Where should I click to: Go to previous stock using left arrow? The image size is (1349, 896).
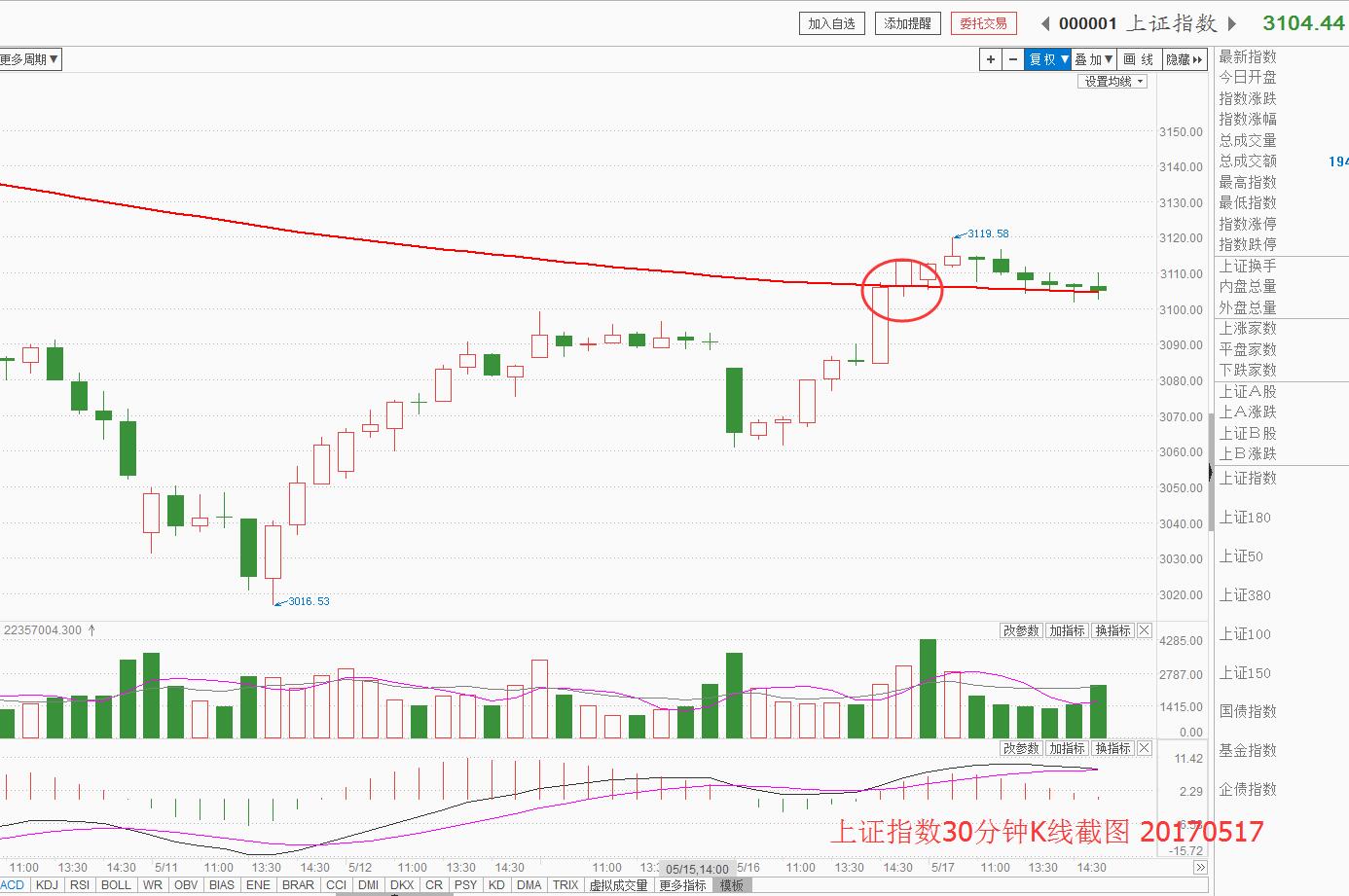pyautogui.click(x=1045, y=23)
